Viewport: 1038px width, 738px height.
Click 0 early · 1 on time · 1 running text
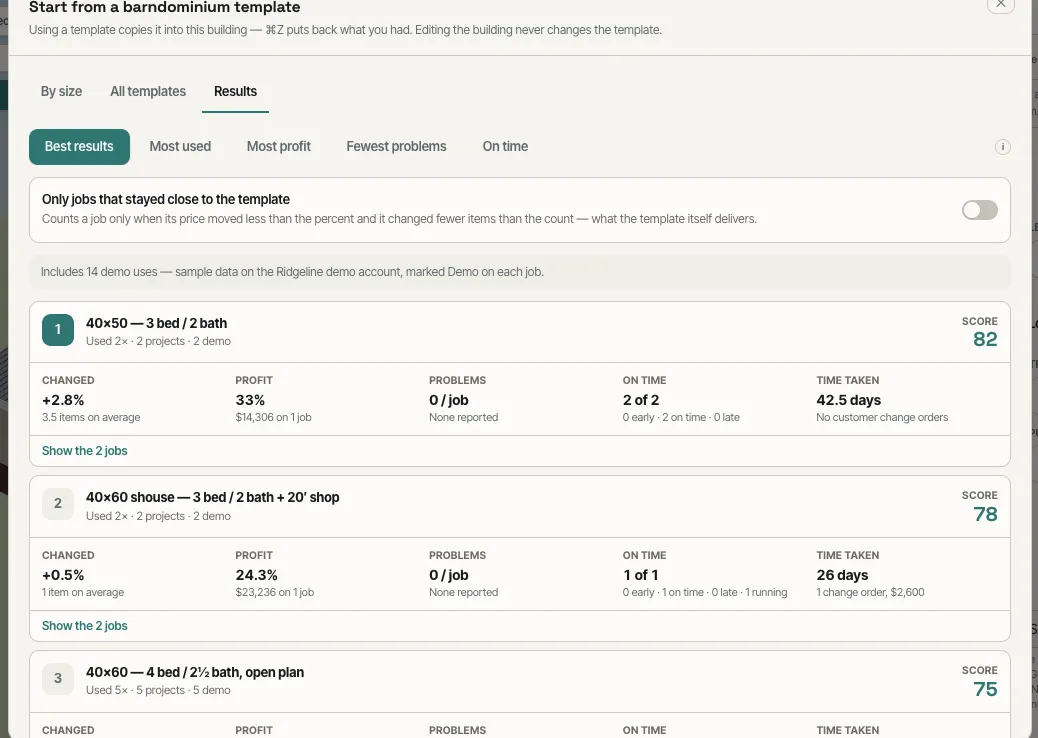tap(705, 592)
